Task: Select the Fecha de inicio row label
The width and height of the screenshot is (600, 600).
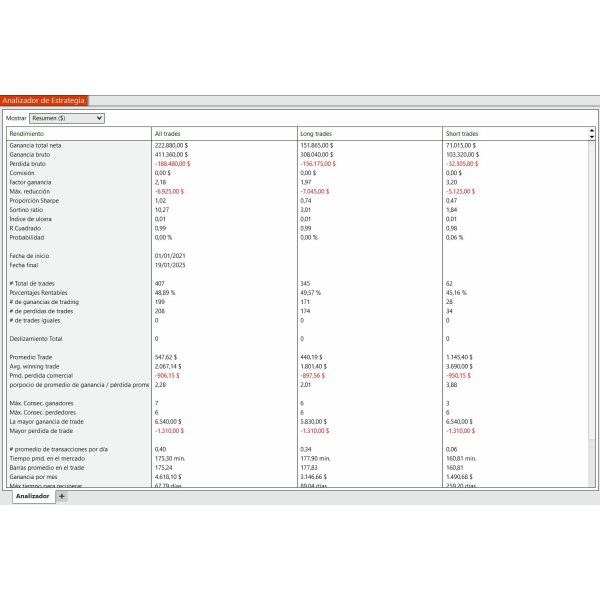Action: point(28,255)
